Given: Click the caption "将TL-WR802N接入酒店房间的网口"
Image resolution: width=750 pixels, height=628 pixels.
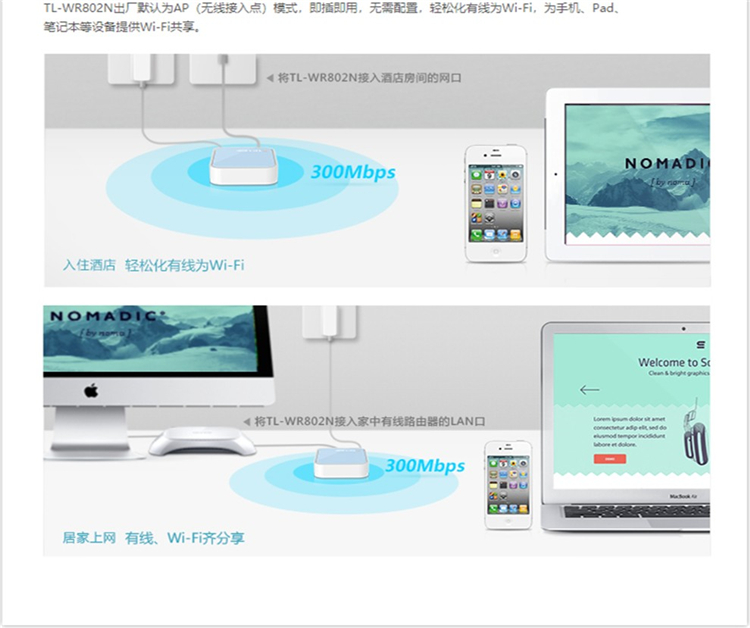Looking at the screenshot, I should click(x=369, y=77).
